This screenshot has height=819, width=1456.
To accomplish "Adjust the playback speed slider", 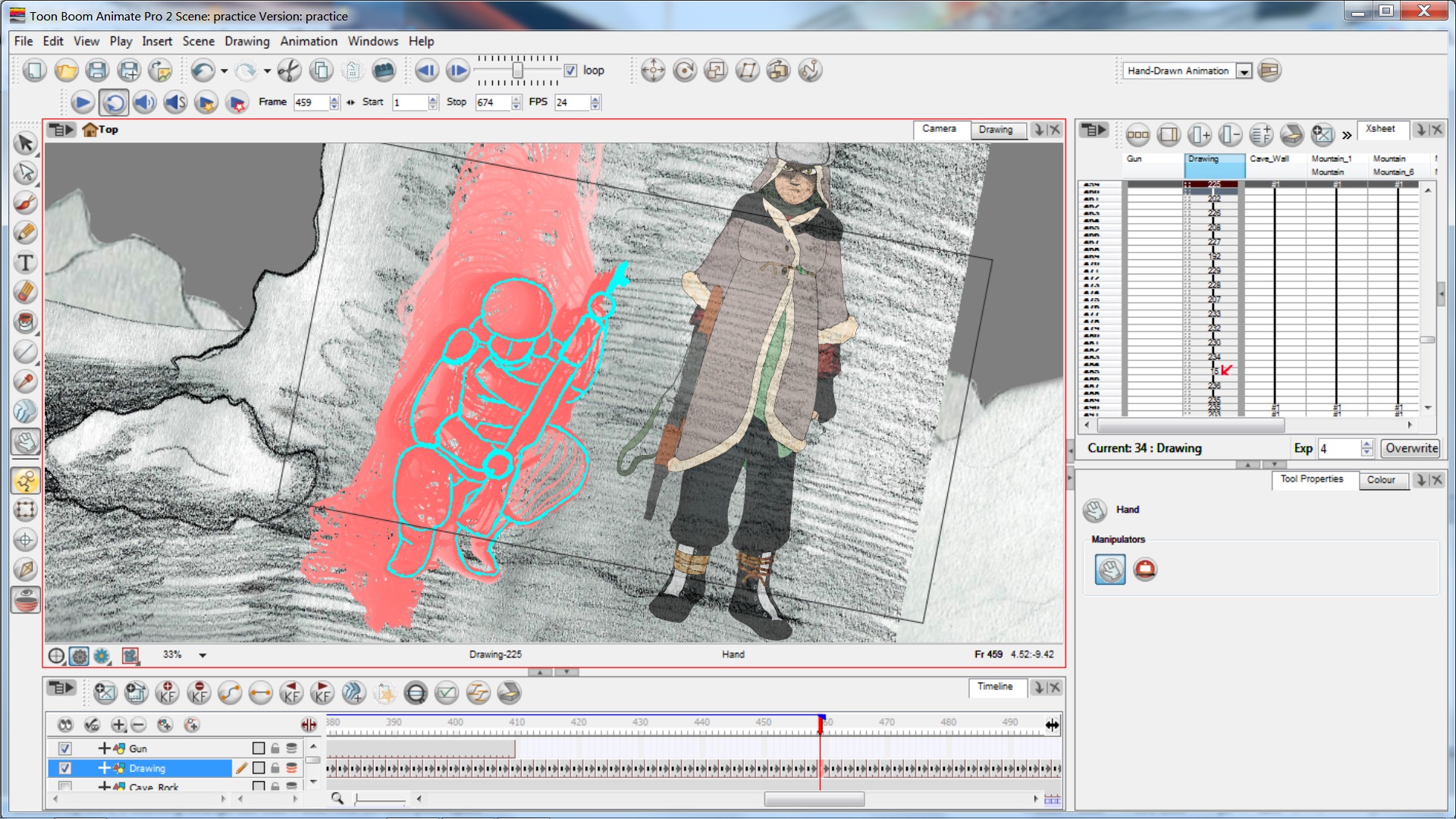I will 517,71.
